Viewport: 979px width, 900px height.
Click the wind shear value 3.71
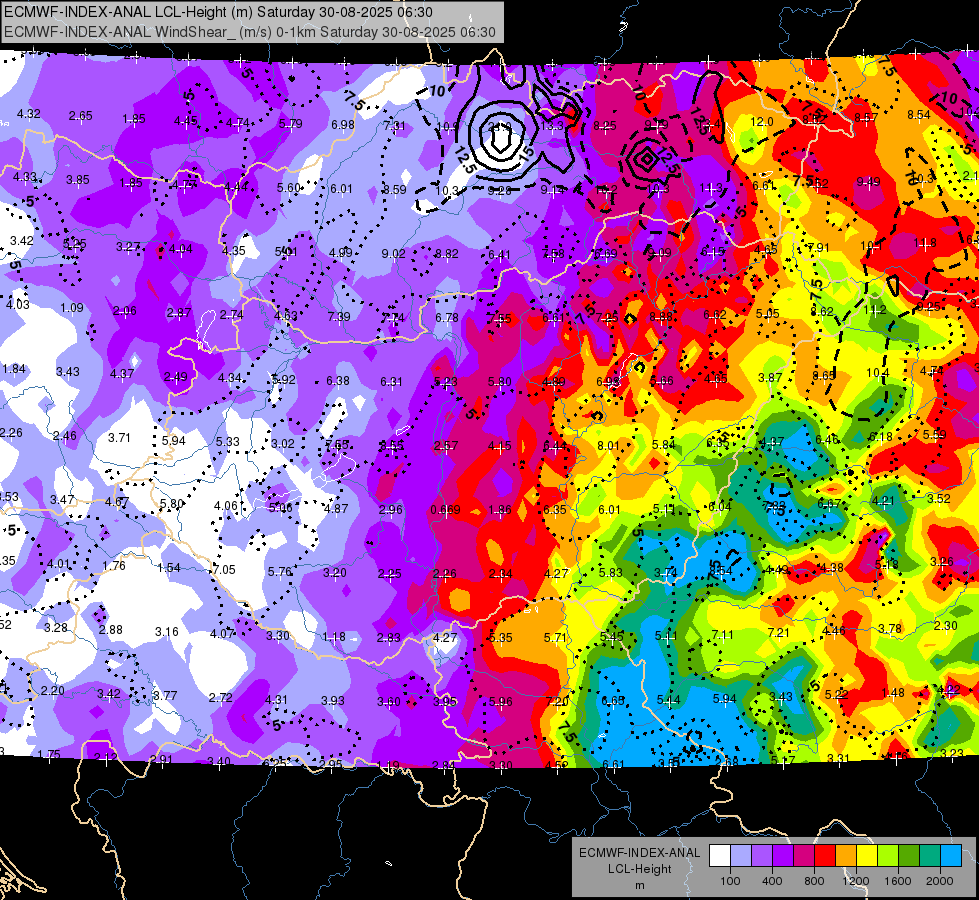119,438
